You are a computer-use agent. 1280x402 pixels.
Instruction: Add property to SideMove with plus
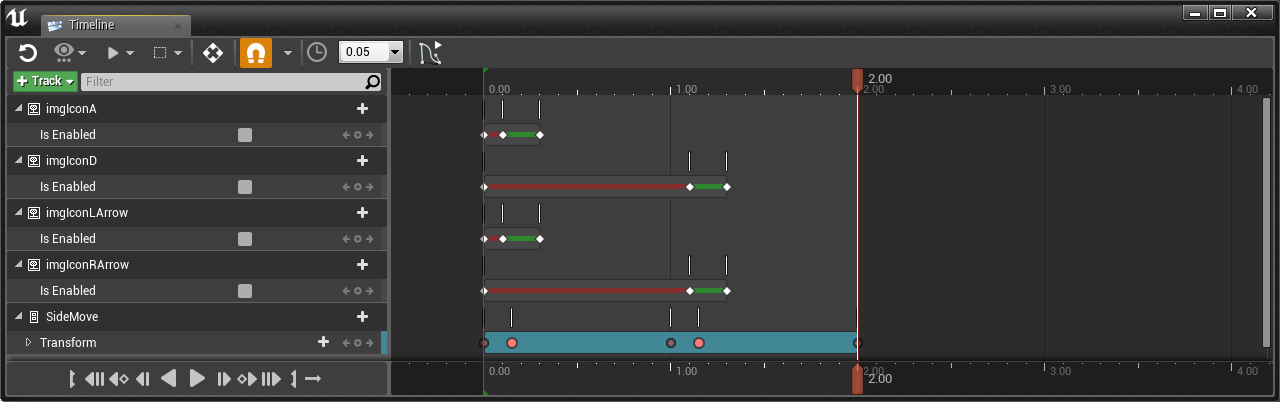pyautogui.click(x=363, y=316)
